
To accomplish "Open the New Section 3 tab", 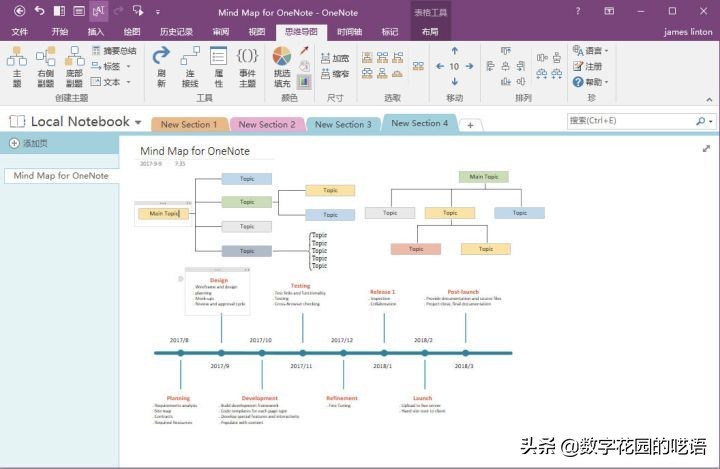I will click(x=343, y=124).
